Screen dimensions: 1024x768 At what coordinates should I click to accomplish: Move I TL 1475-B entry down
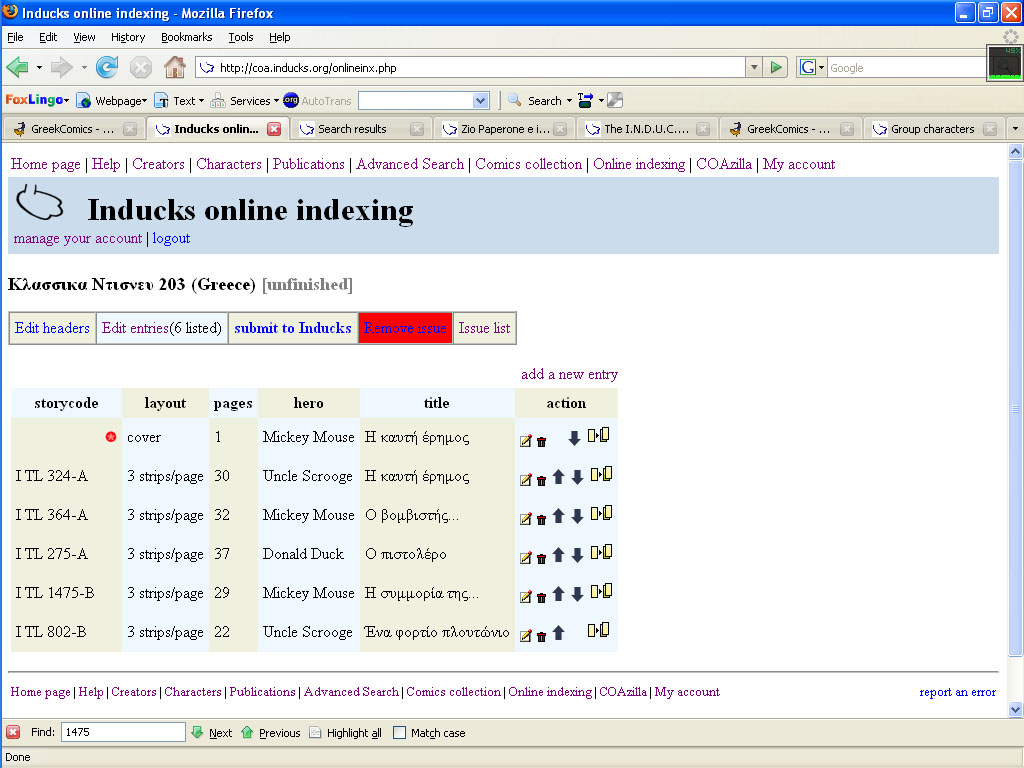point(577,594)
